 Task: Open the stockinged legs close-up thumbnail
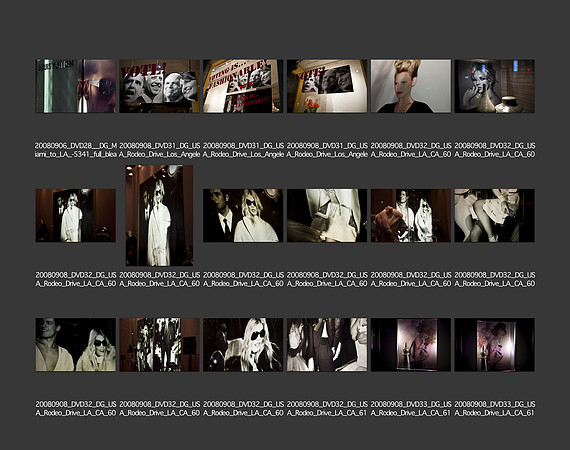pyautogui.click(x=494, y=216)
